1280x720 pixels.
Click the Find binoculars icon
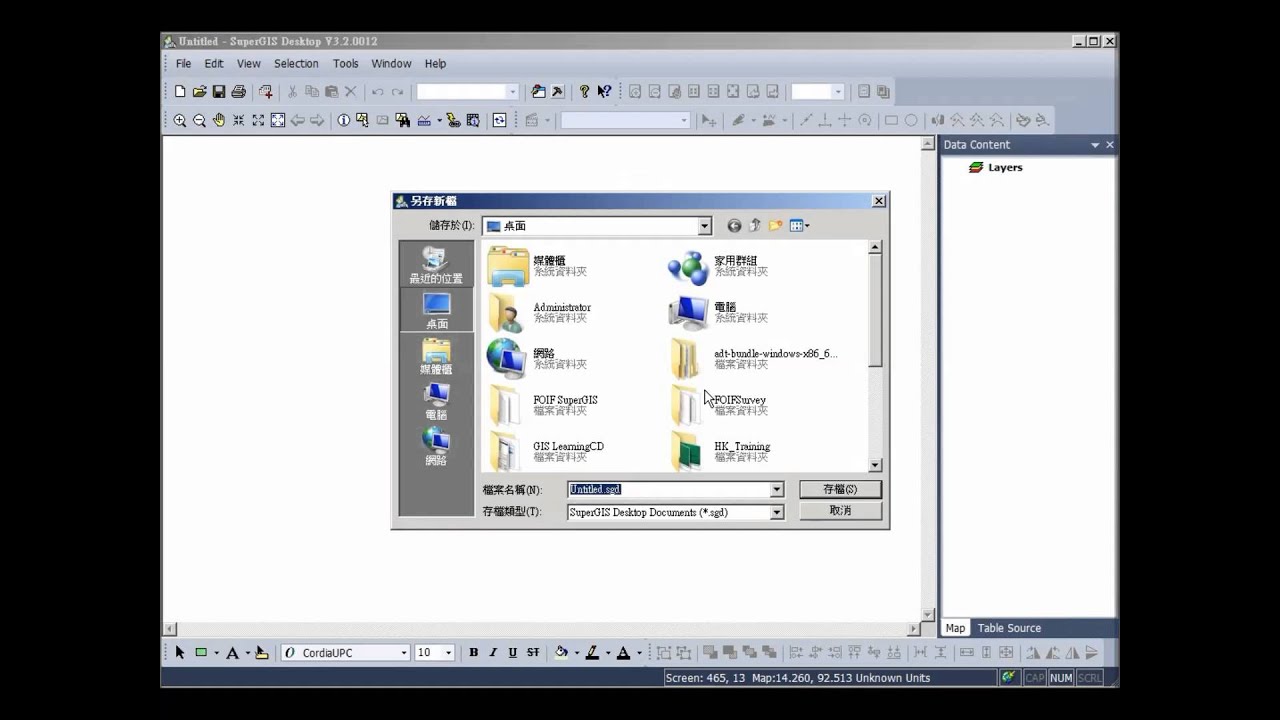click(x=402, y=120)
